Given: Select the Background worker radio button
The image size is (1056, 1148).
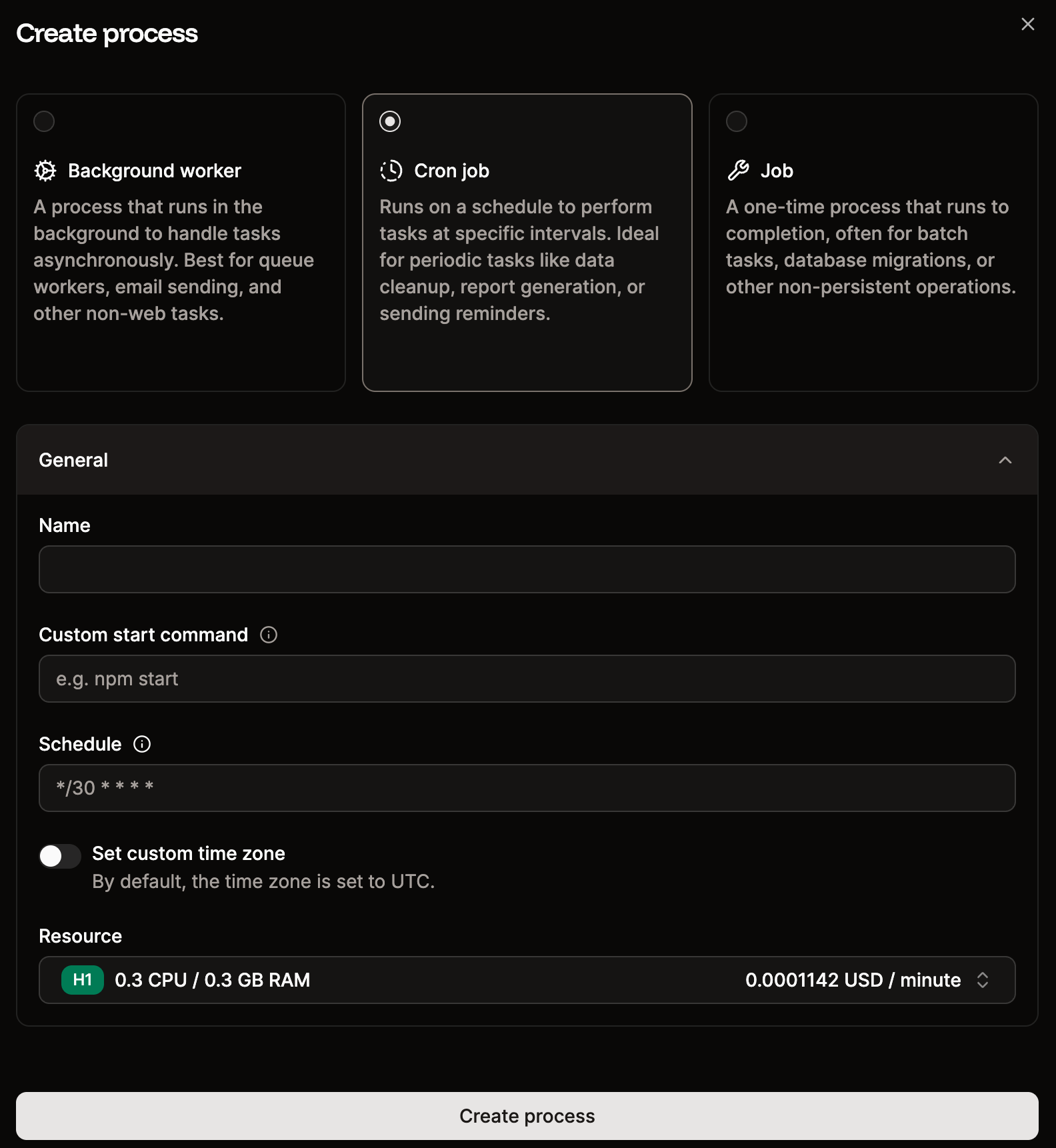Looking at the screenshot, I should pyautogui.click(x=44, y=121).
